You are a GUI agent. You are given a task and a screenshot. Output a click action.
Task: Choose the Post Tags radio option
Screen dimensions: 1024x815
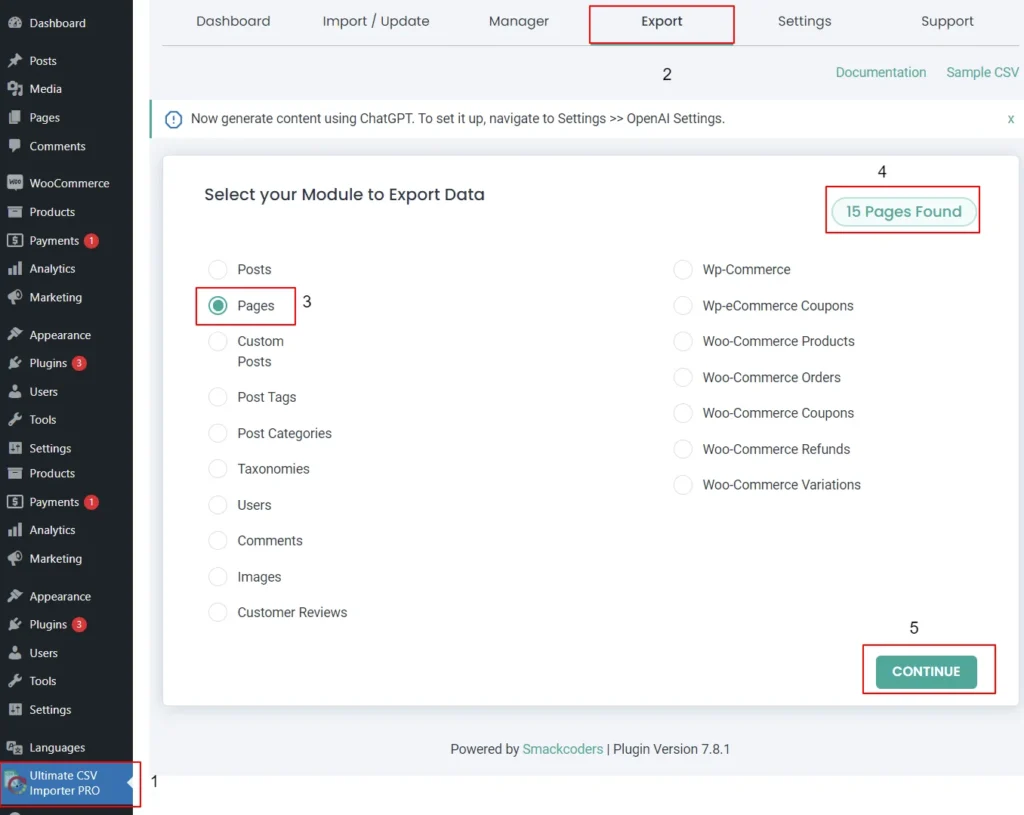[x=217, y=397]
